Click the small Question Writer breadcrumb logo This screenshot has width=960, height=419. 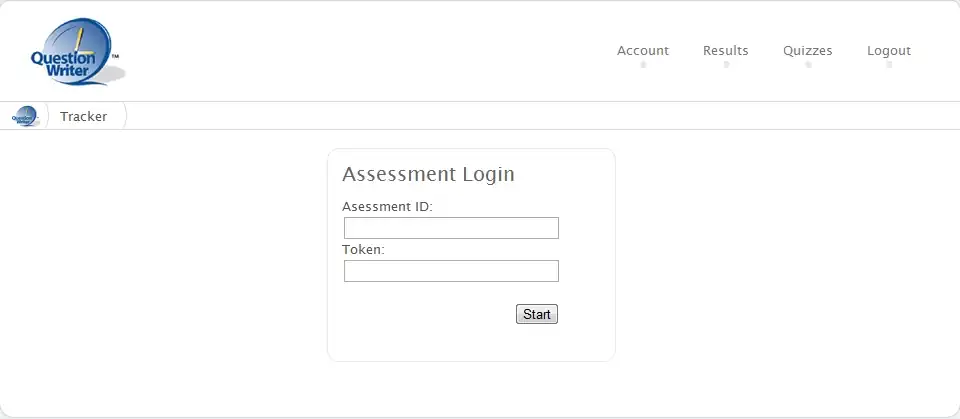(x=25, y=116)
